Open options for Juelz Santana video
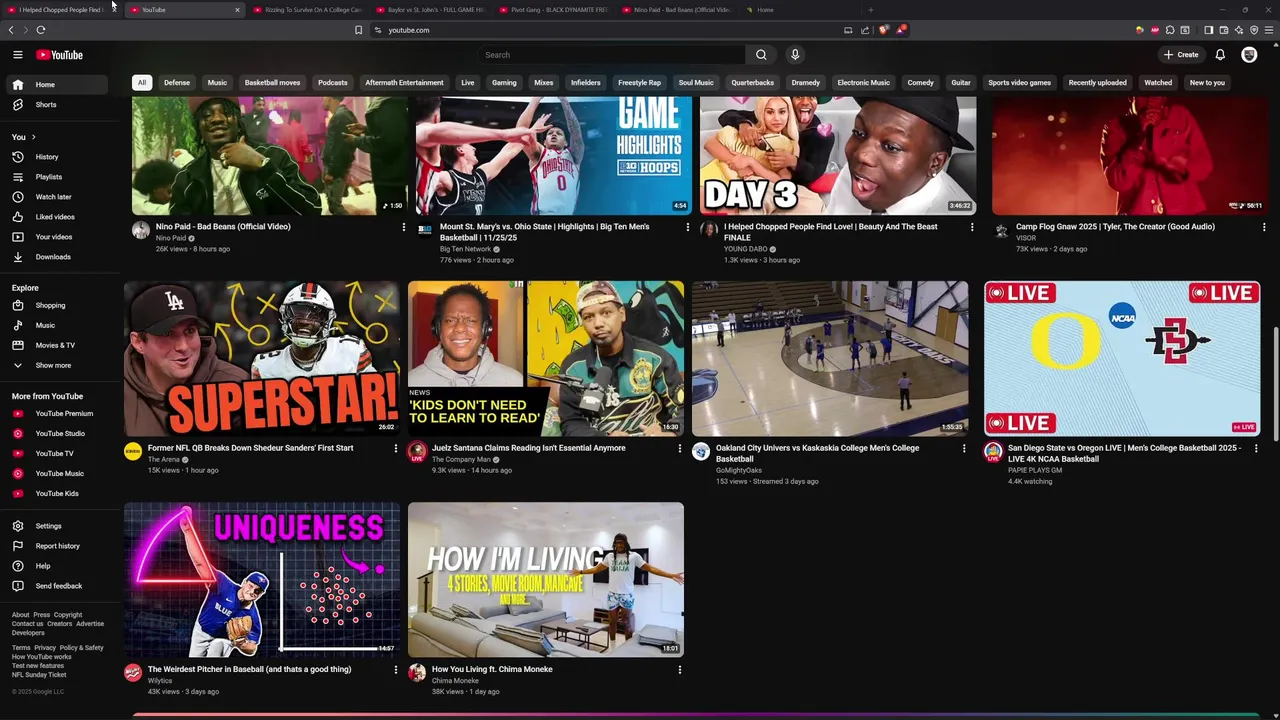This screenshot has height=720, width=1280. 679,448
